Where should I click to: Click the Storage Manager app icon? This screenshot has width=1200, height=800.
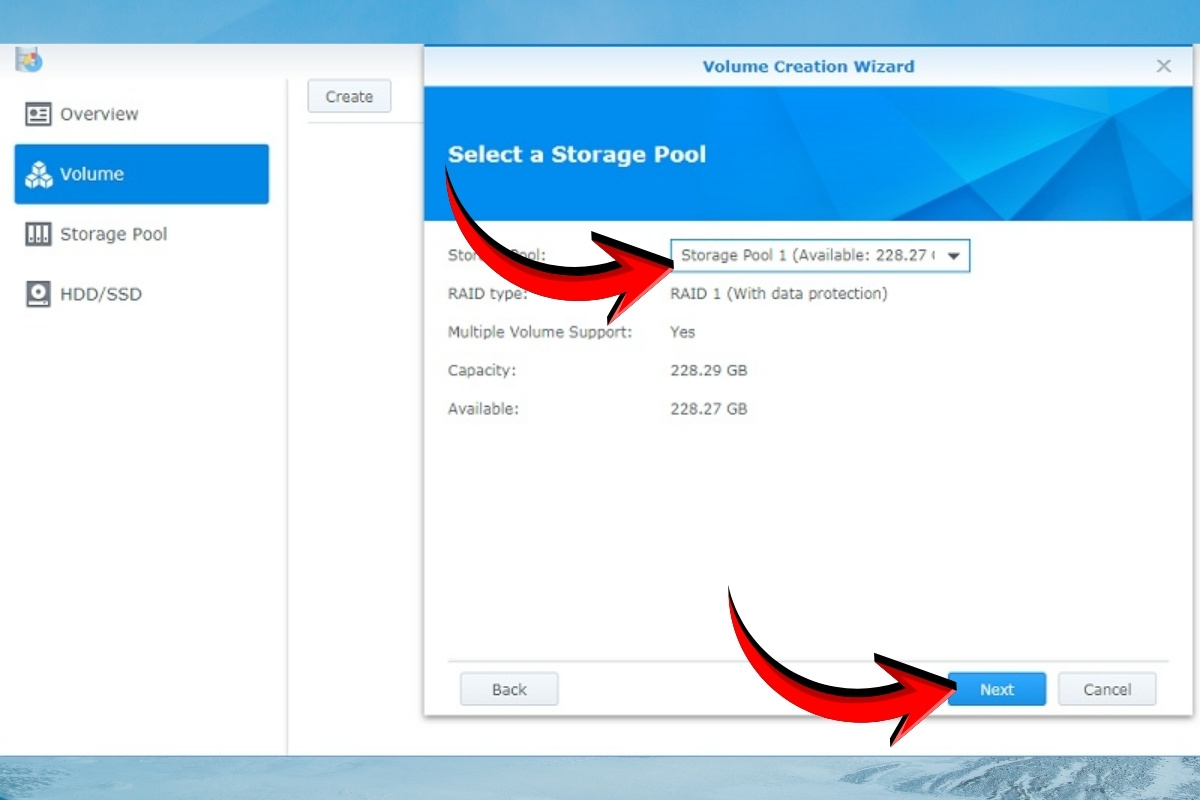[x=29, y=59]
